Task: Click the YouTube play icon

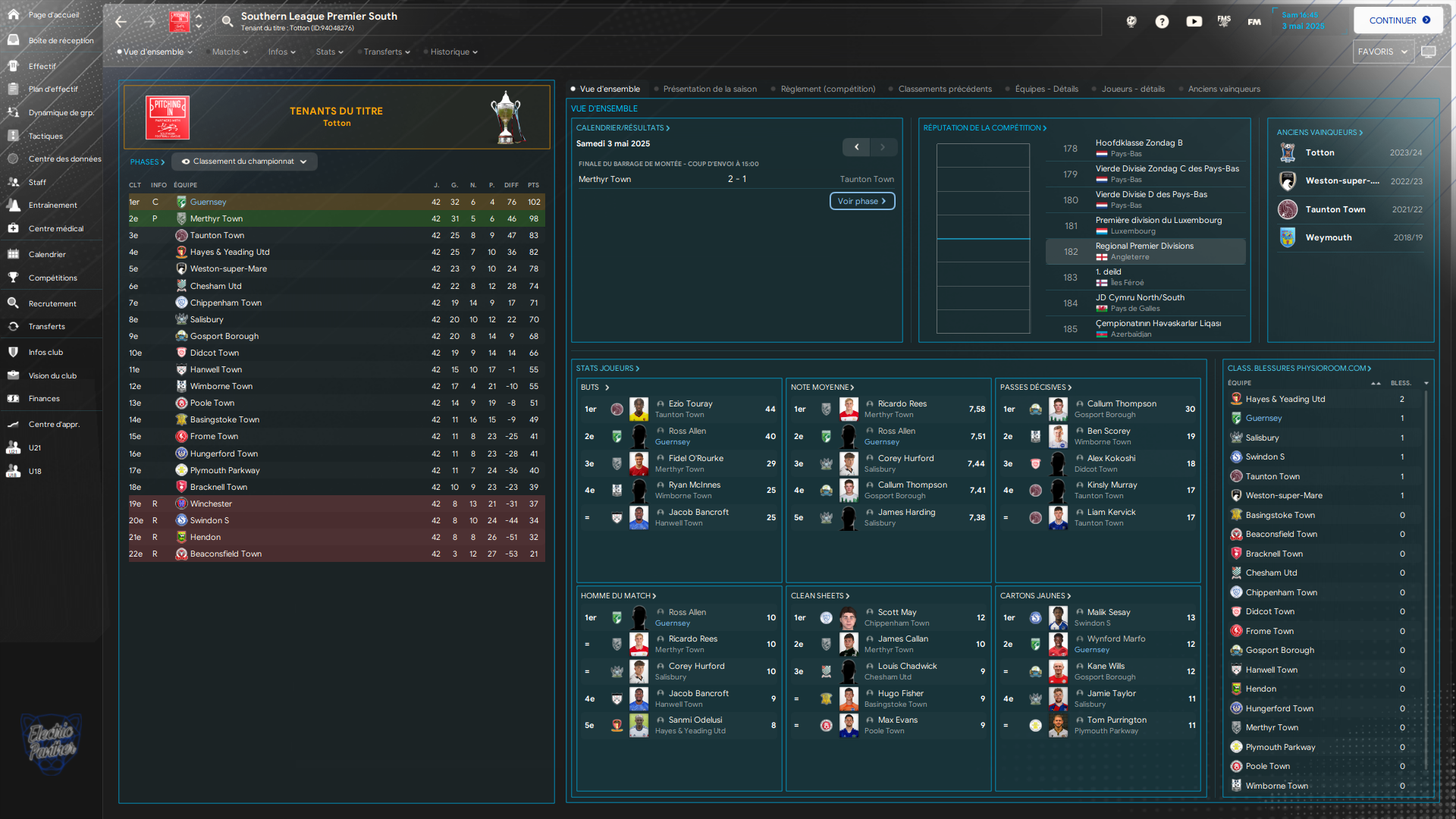Action: (x=1194, y=21)
